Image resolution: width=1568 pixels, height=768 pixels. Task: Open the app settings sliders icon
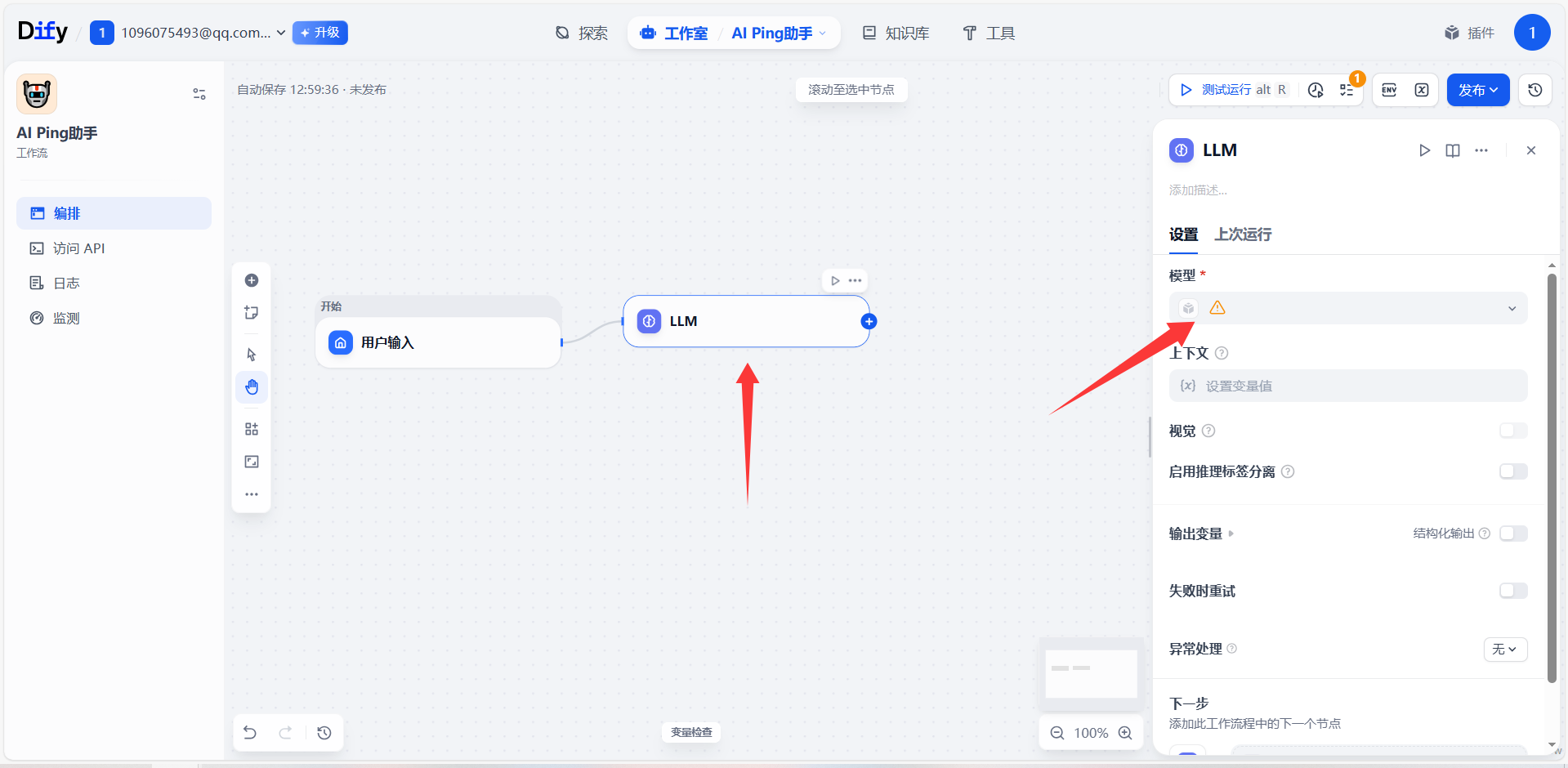[x=199, y=94]
